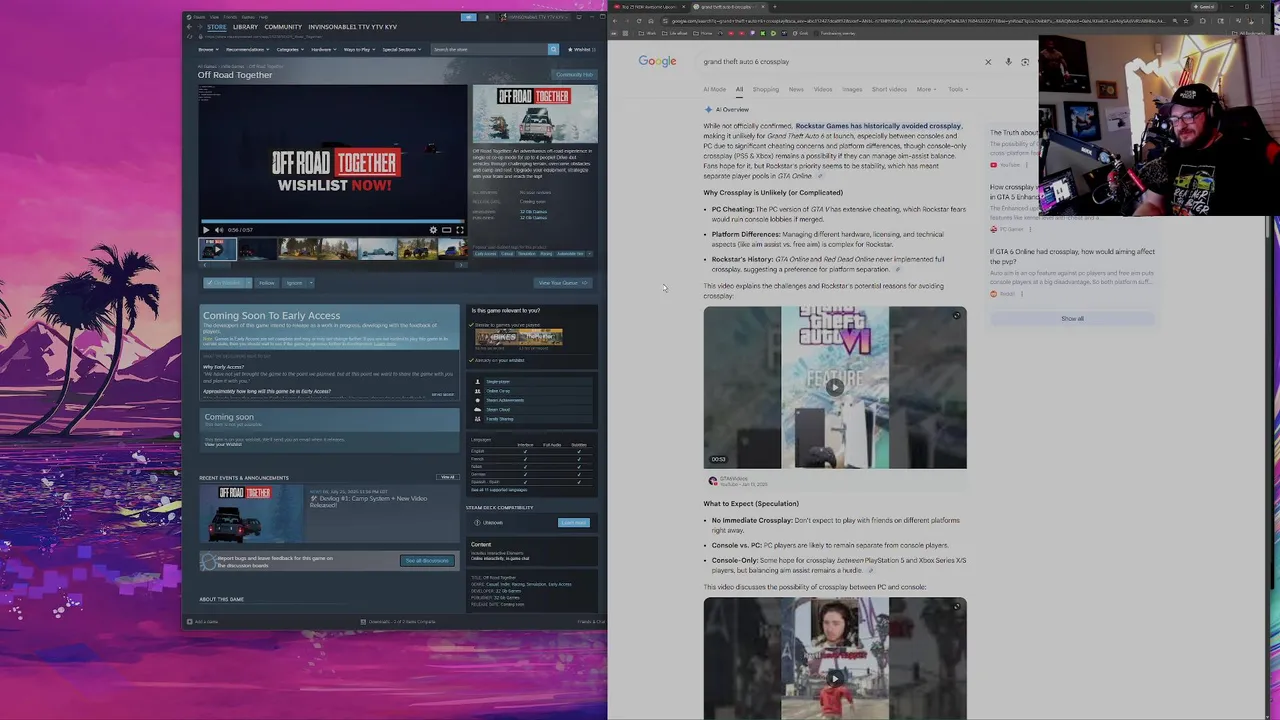Select the Google Videos tab
The width and height of the screenshot is (1280, 720).
click(822, 89)
